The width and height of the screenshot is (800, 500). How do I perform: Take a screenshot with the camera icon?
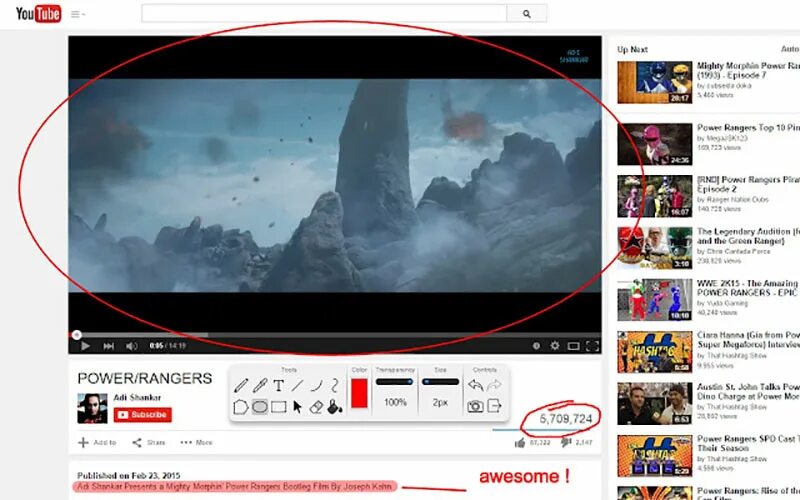pos(475,406)
